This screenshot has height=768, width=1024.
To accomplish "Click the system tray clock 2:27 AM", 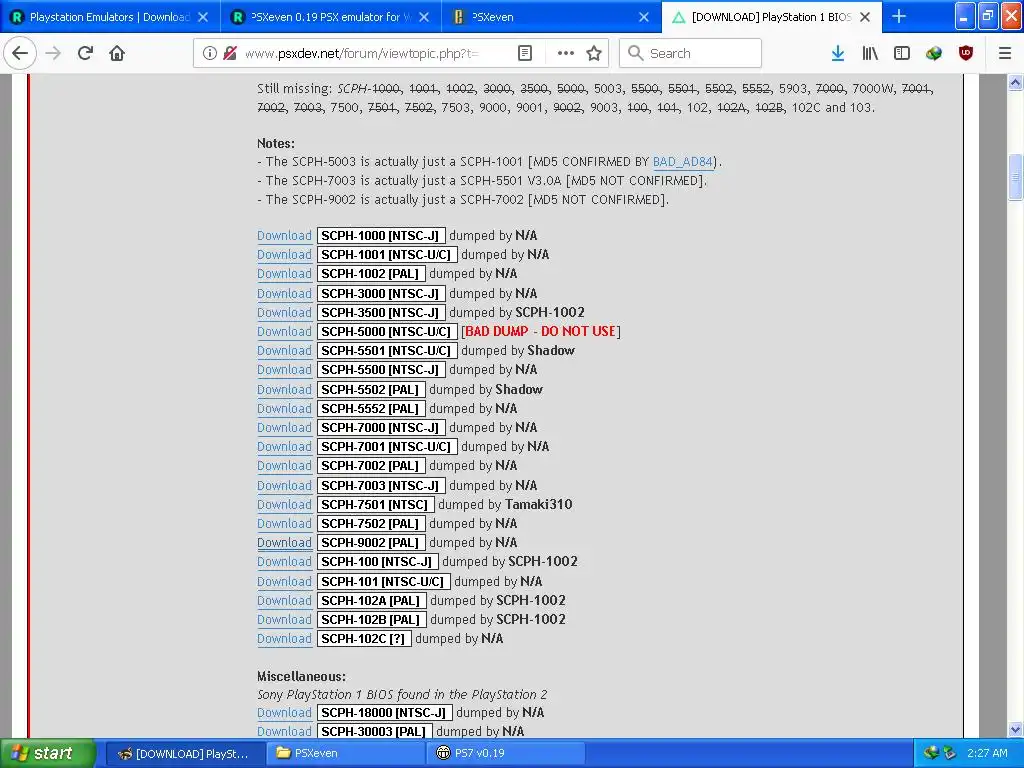I will coord(987,753).
